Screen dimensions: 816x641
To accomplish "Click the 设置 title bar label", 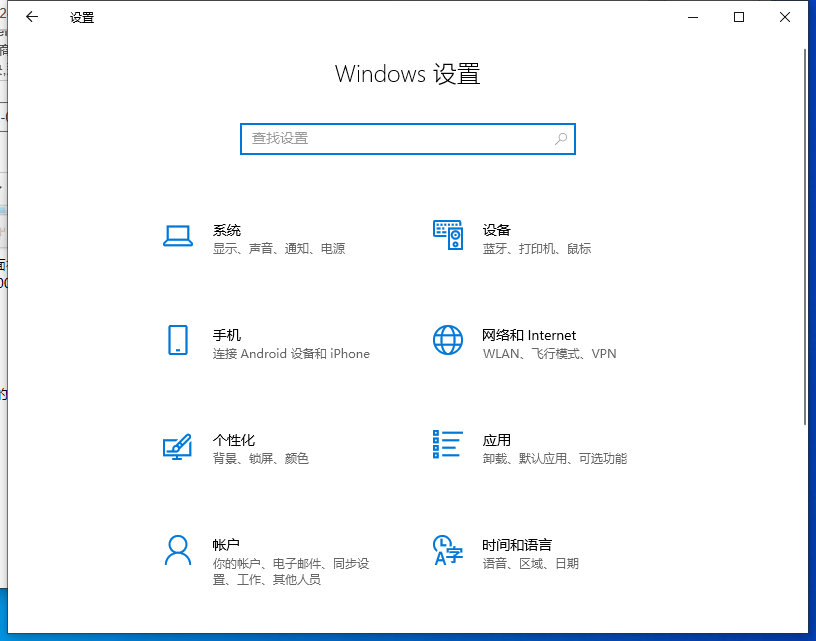I will point(81,17).
